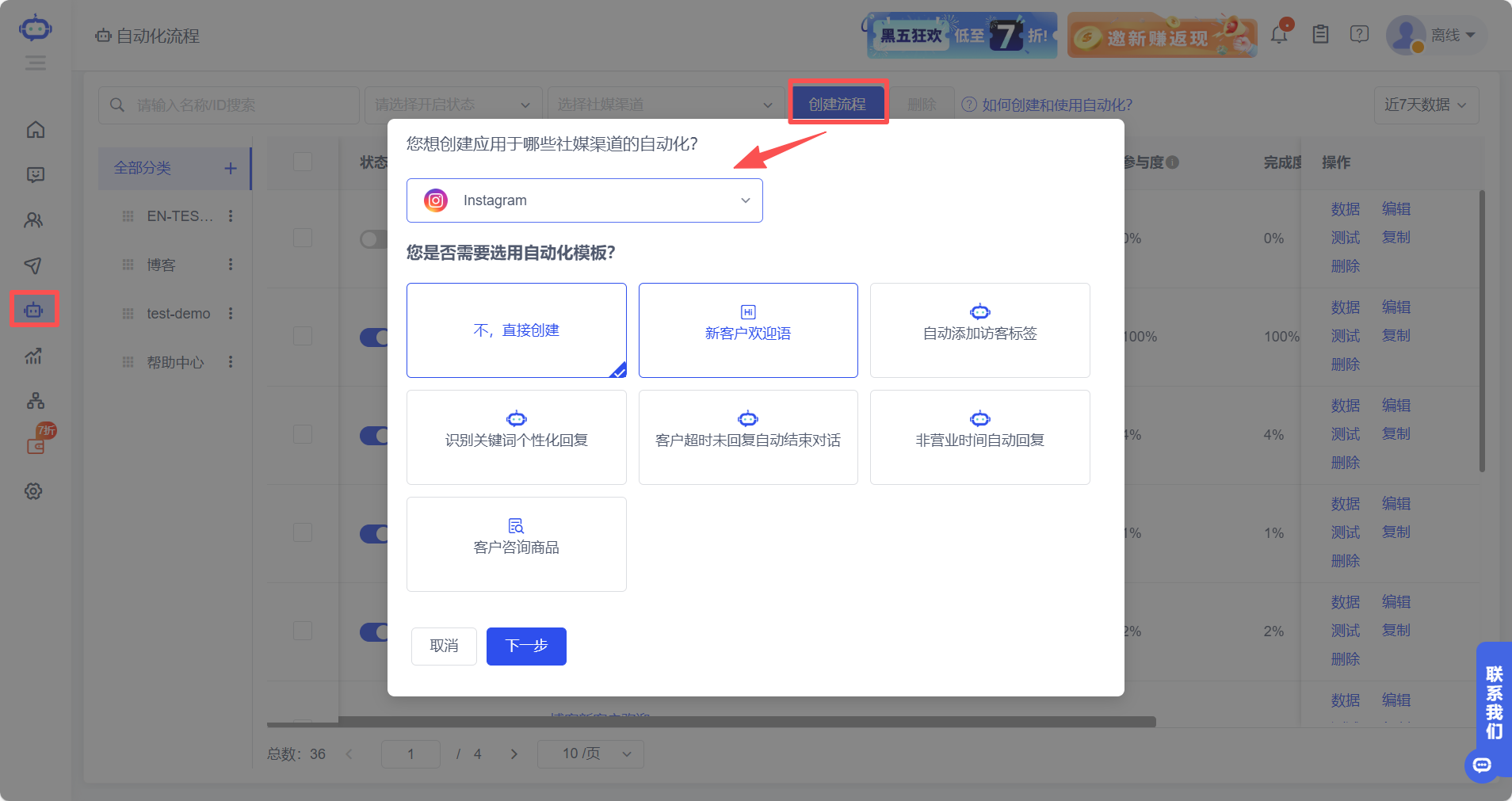Open the 10/页 page size dropdown

point(590,754)
